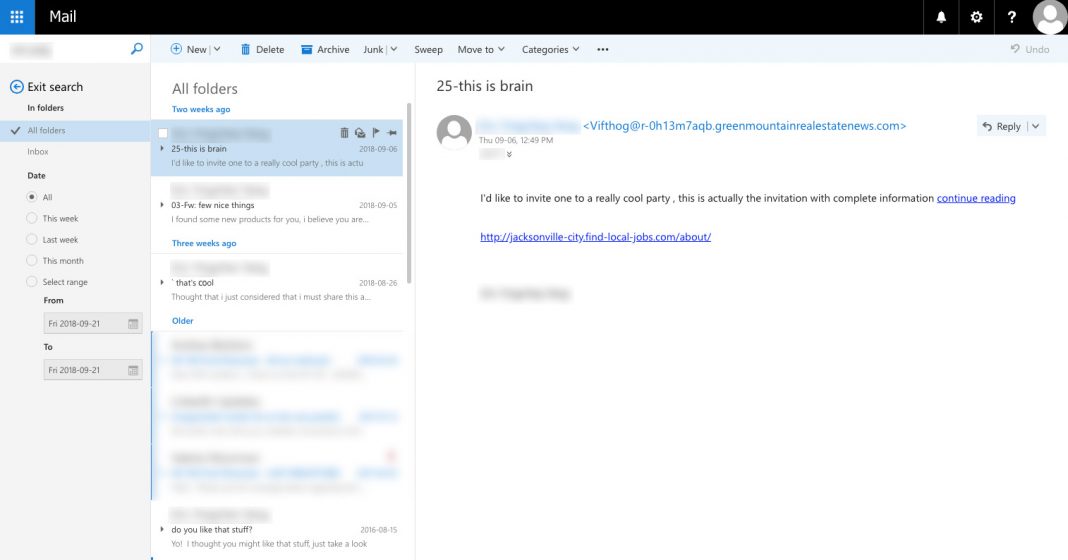
Task: Expand recipients details chevron under sender
Action: point(509,155)
